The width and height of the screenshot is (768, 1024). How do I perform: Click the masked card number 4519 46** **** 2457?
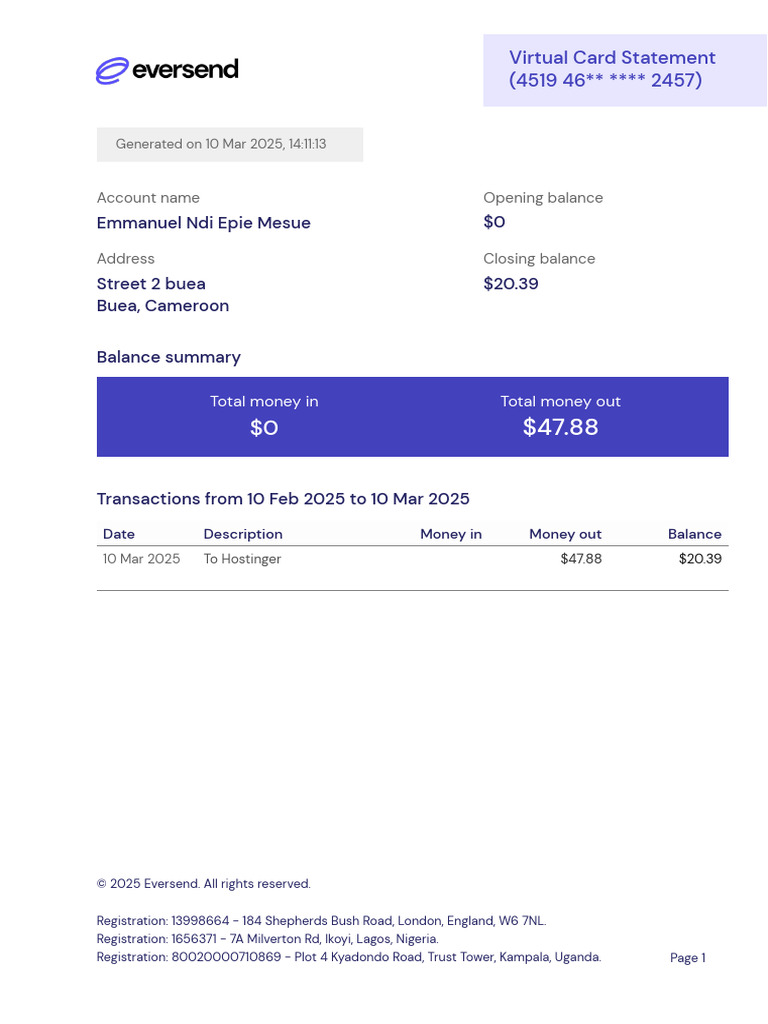(x=605, y=80)
